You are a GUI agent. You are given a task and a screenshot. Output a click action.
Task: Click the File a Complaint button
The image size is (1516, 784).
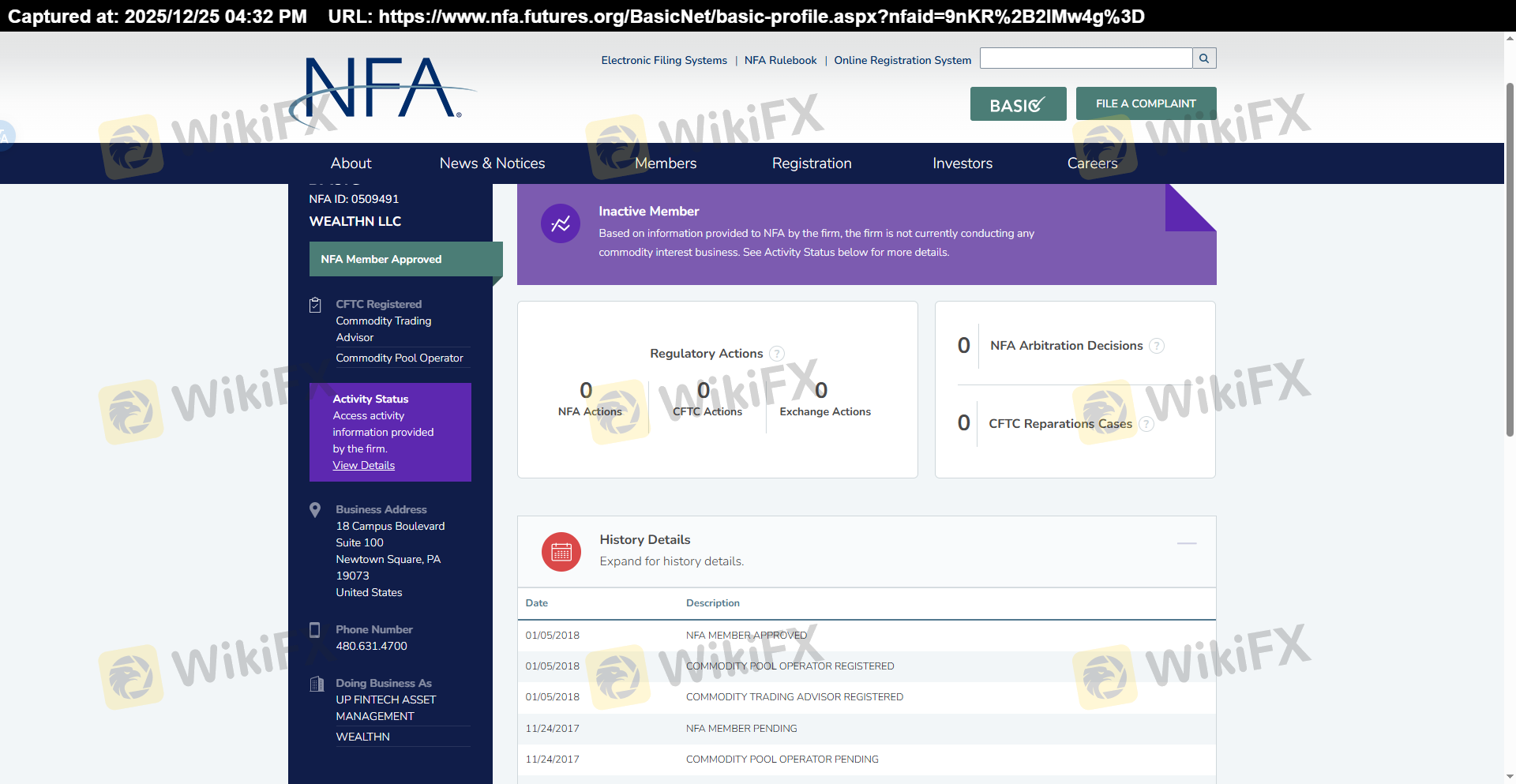click(x=1146, y=103)
